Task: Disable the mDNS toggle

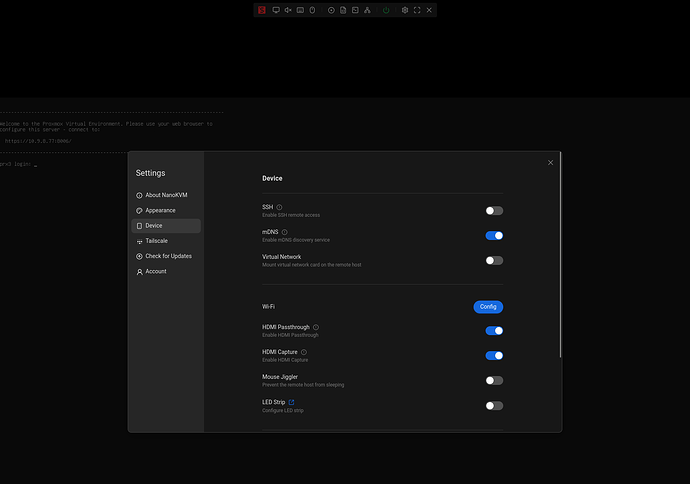Action: pos(494,236)
